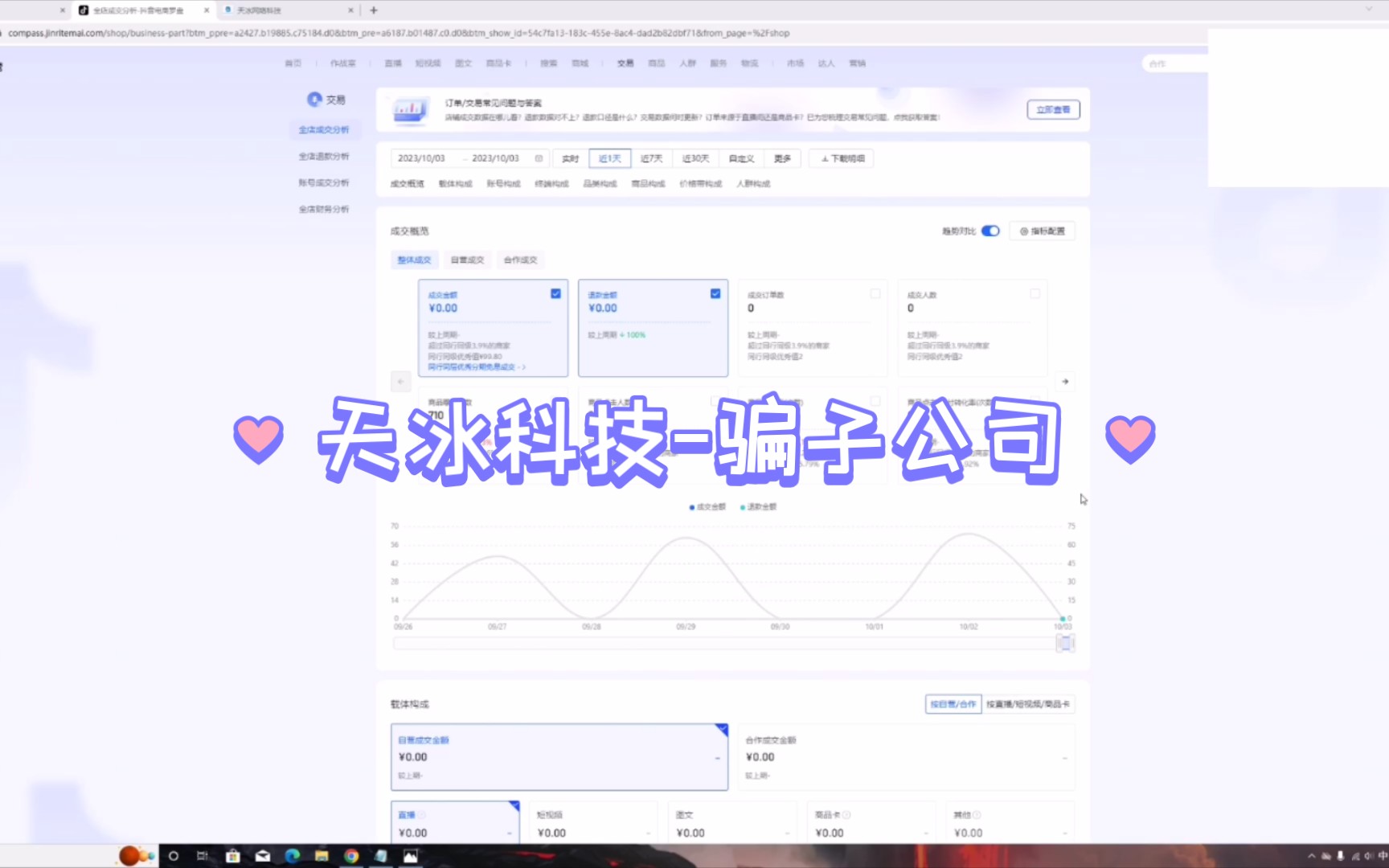
Task: Open Microsoft Store on taskbar
Action: 233,856
